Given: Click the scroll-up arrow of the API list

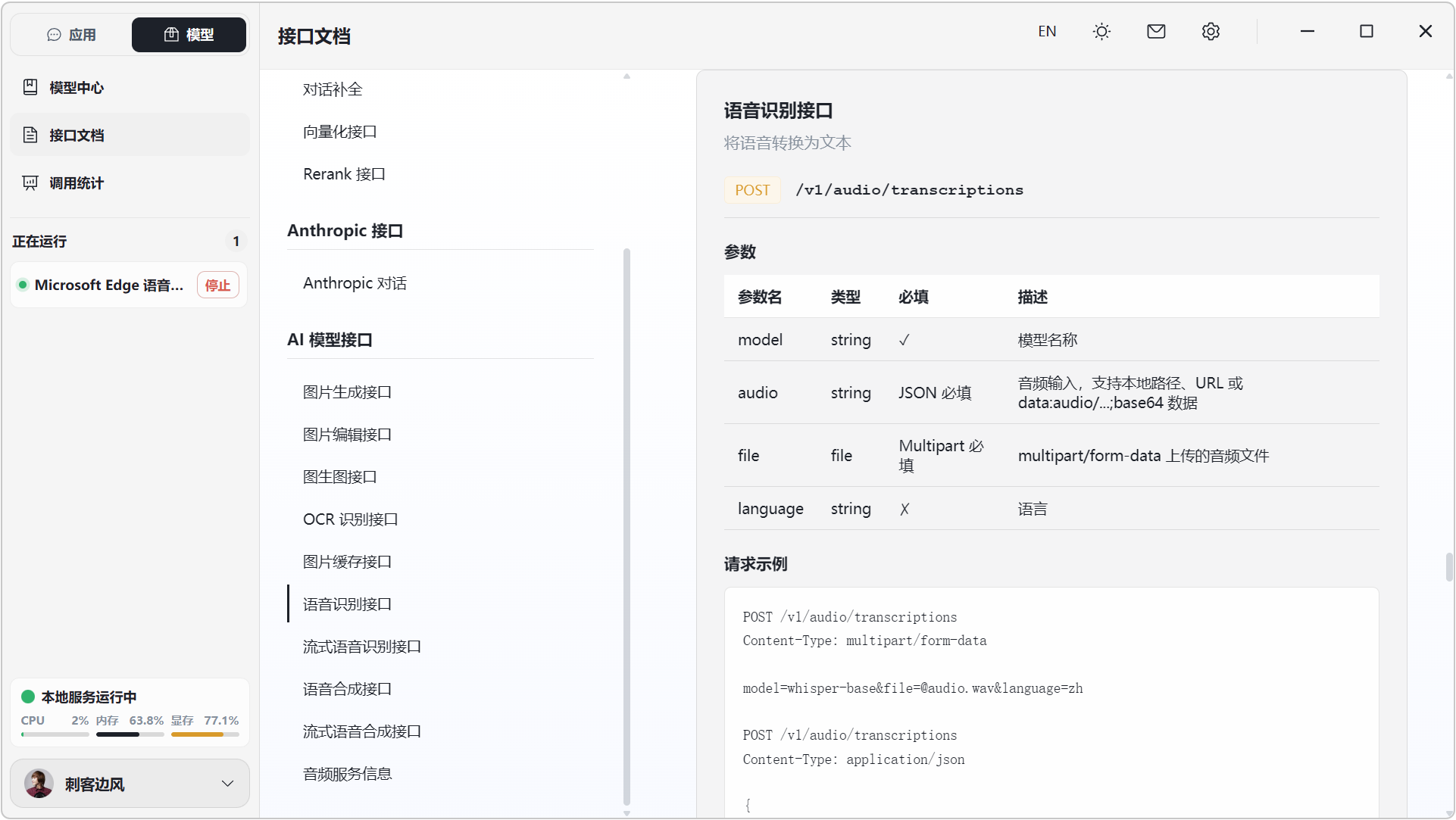Looking at the screenshot, I should [x=626, y=76].
